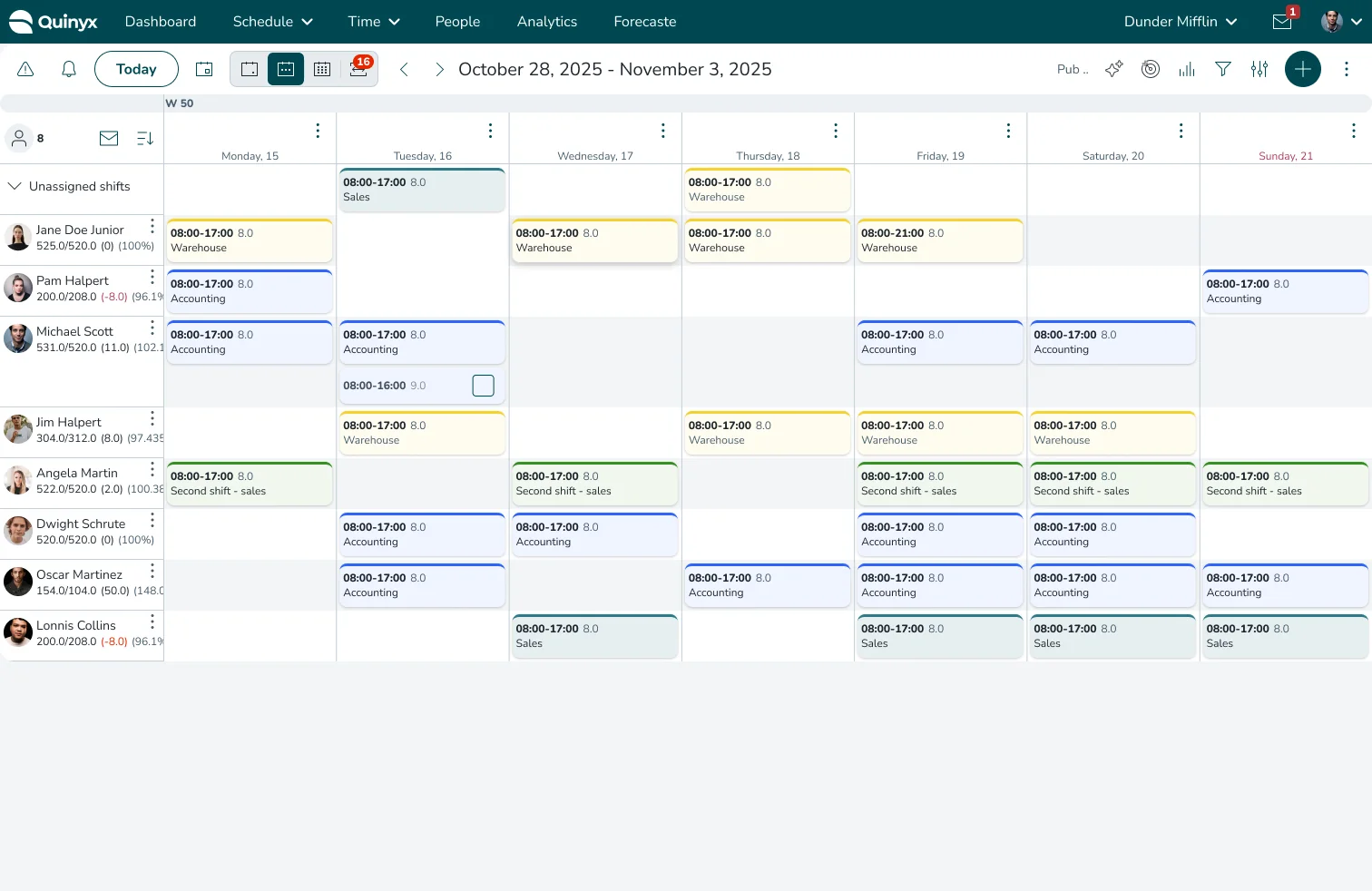
Task: Open the People tab
Action: click(x=457, y=22)
